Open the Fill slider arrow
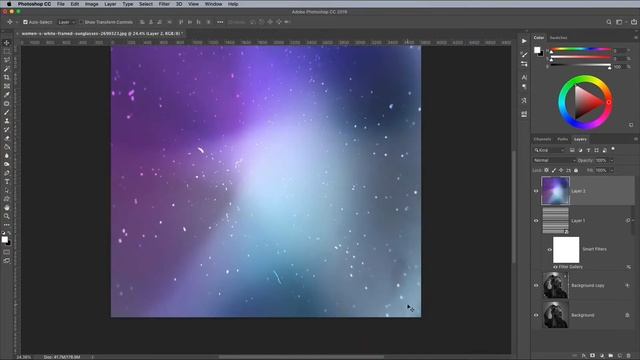The height and width of the screenshot is (360, 640). tap(611, 170)
